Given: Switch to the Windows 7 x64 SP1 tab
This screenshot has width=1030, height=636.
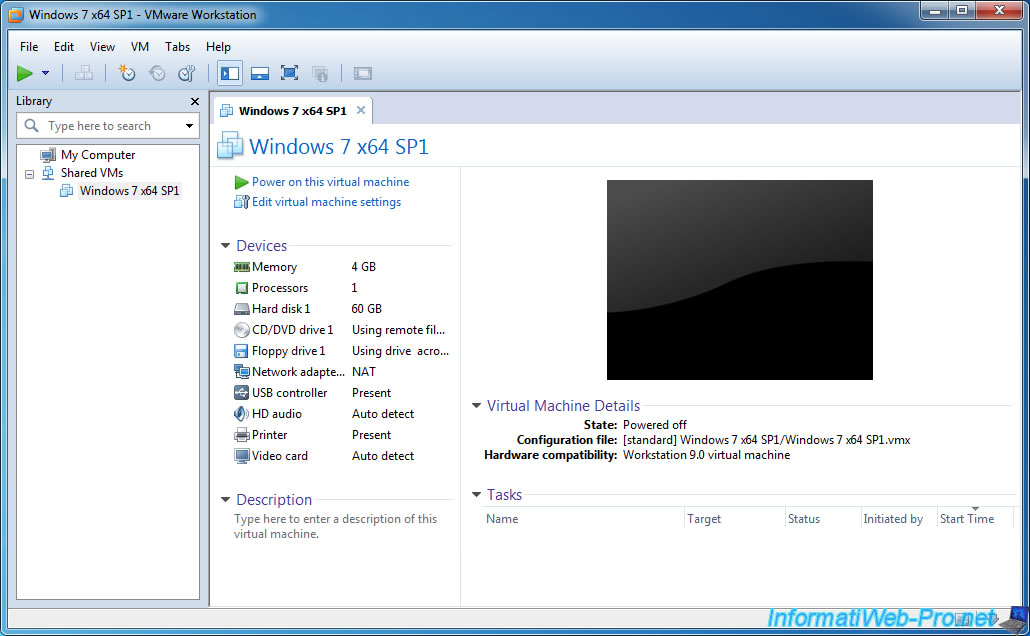Looking at the screenshot, I should click(x=292, y=110).
